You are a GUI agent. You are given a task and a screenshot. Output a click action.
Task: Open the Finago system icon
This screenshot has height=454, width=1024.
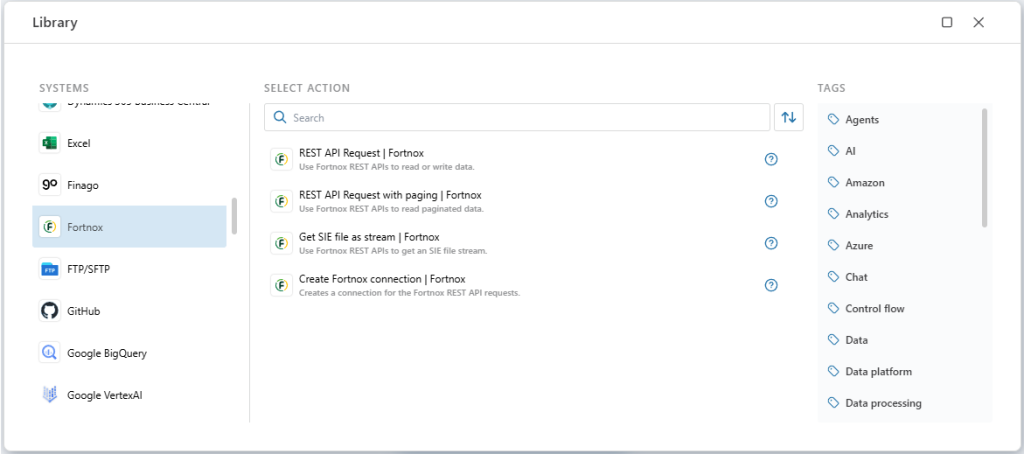point(49,185)
